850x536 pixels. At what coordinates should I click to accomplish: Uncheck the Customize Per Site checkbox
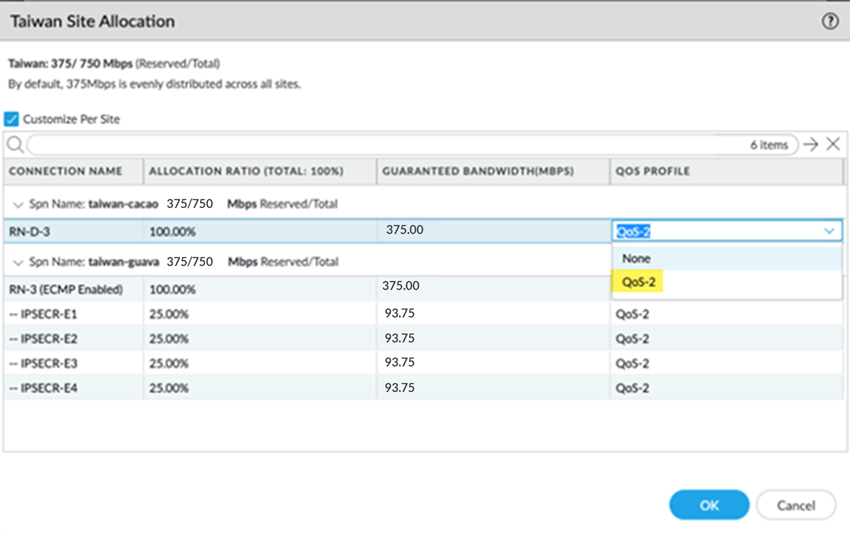[12, 119]
